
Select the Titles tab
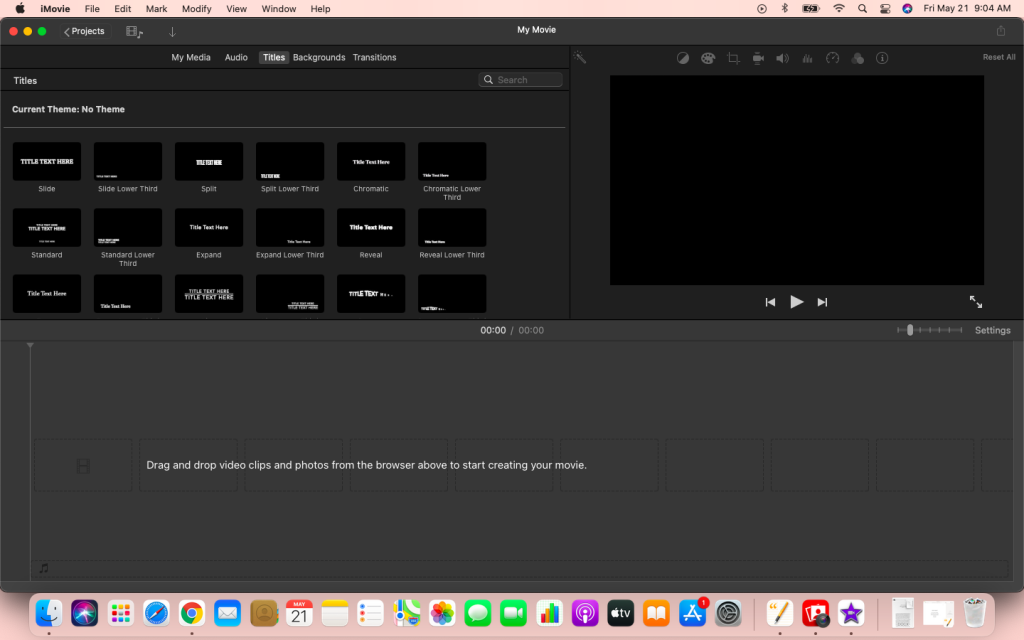274,57
